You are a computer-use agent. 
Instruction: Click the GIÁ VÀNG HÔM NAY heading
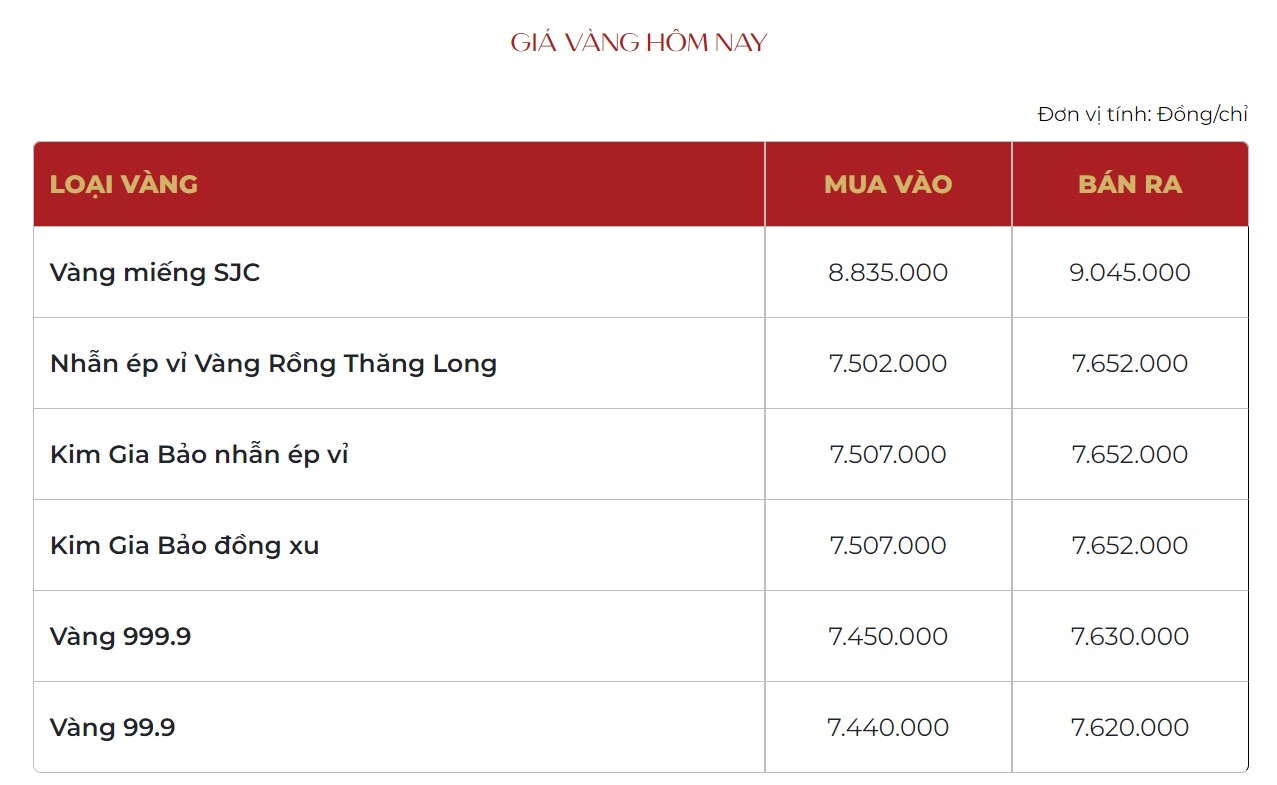tap(639, 42)
